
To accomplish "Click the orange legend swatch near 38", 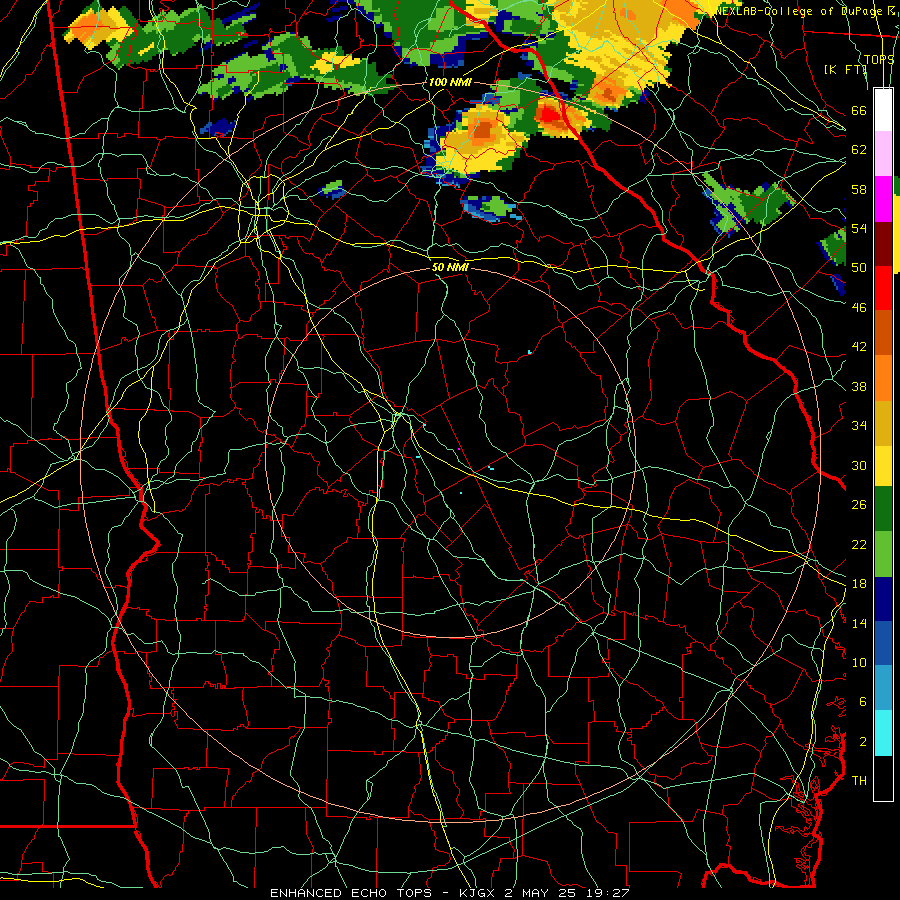I will [x=883, y=378].
